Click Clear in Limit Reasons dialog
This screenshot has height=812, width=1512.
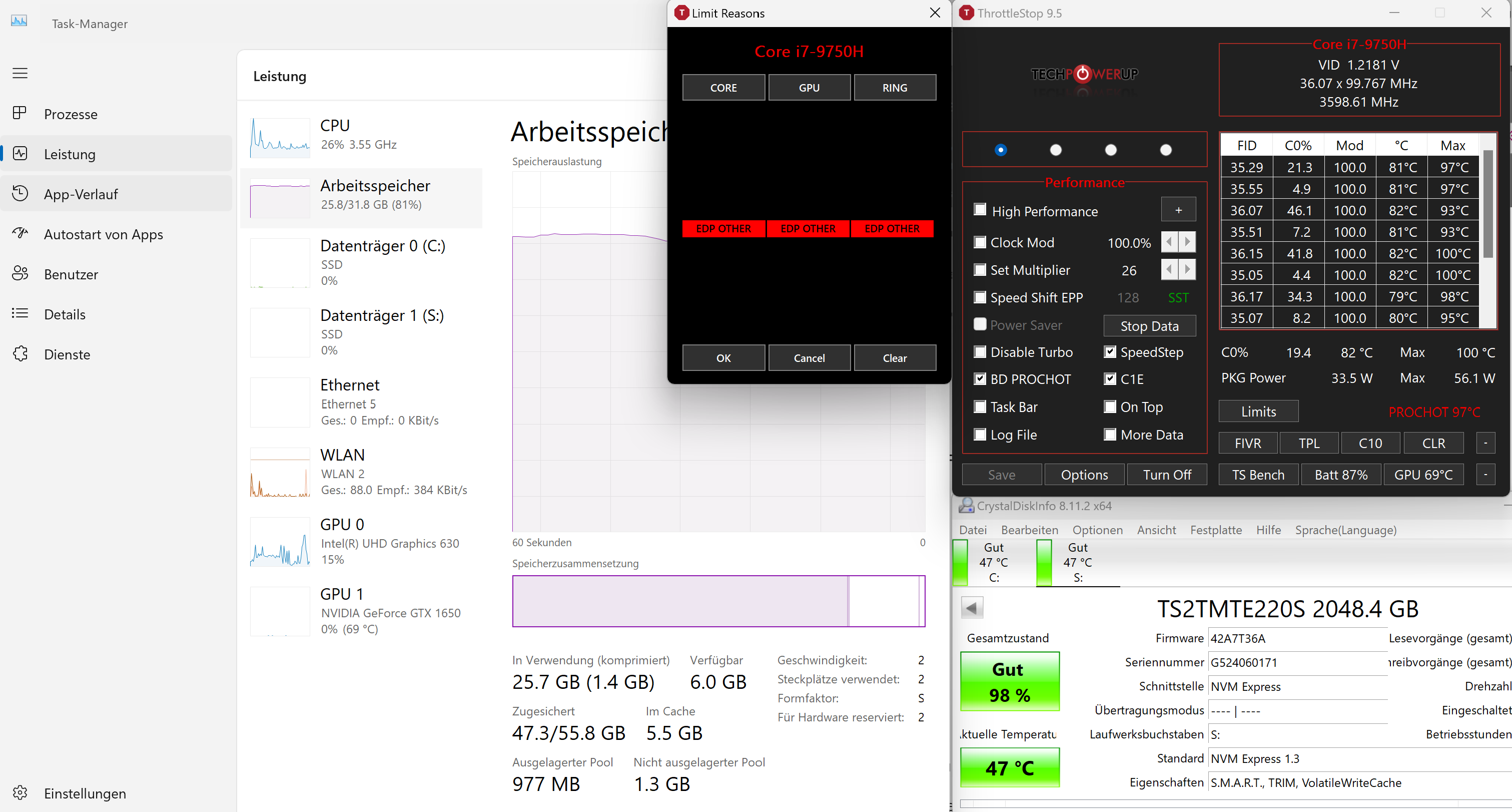(x=895, y=357)
